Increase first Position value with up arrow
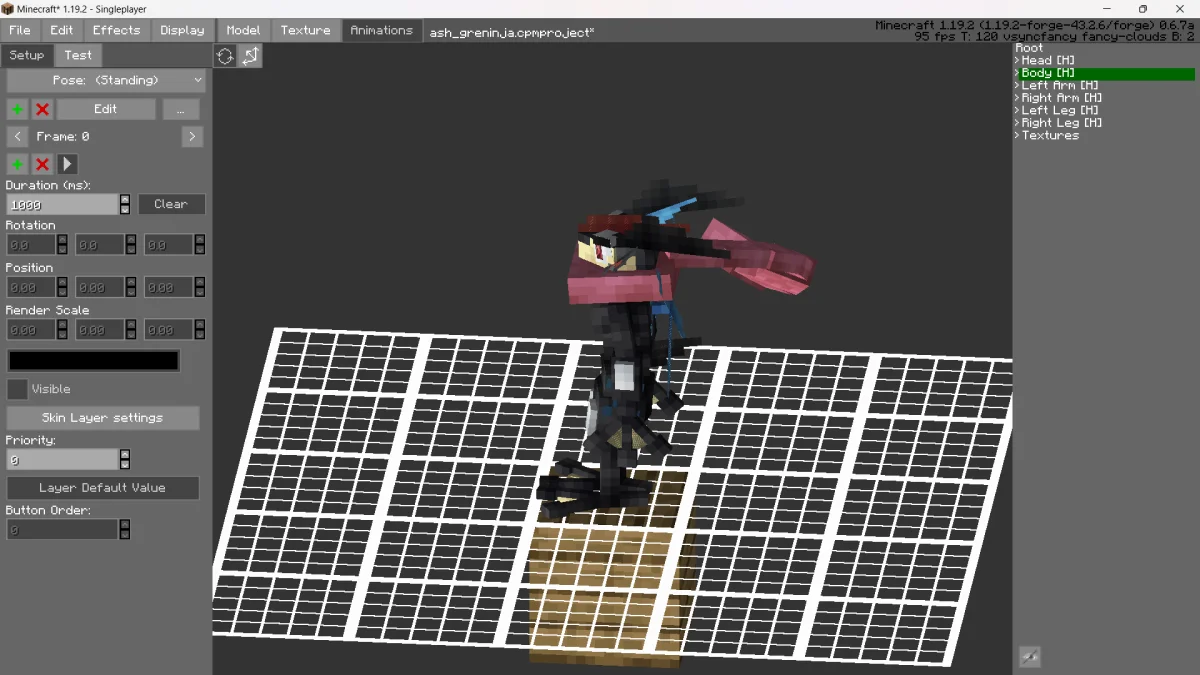This screenshot has height=675, width=1200. [x=62, y=281]
